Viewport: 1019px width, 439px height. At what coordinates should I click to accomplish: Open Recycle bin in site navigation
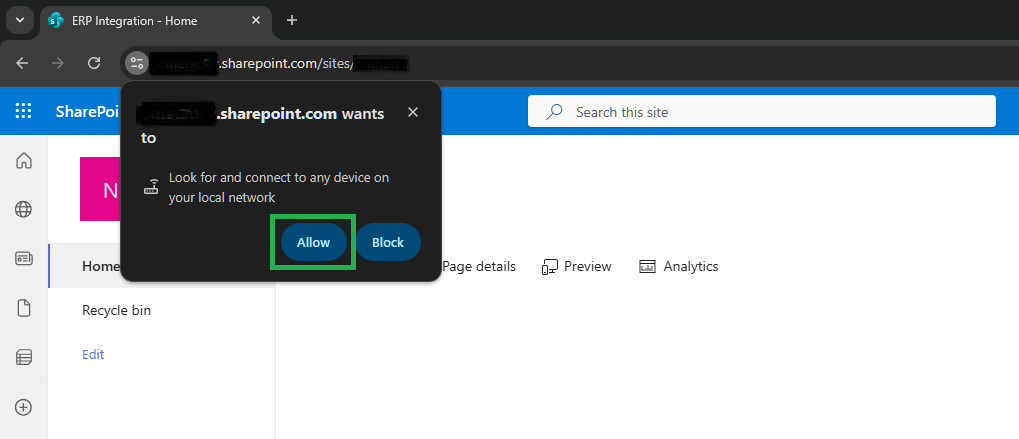pyautogui.click(x=116, y=310)
